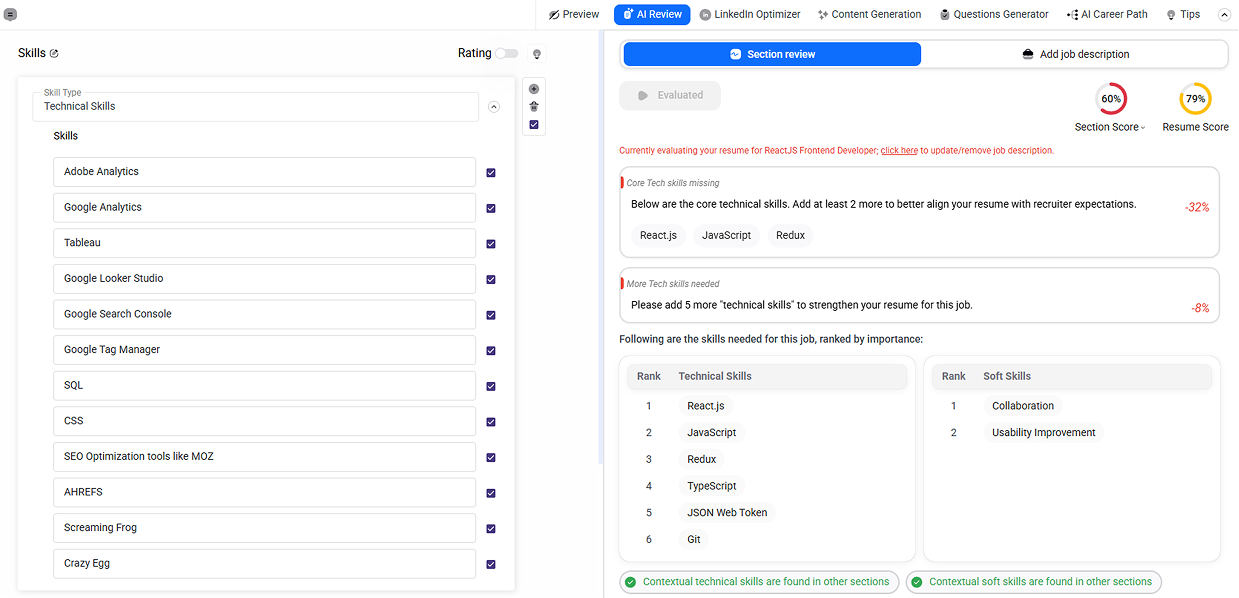Edit the Screaming Frog skill field
Image resolution: width=1239 pixels, height=598 pixels.
264,528
